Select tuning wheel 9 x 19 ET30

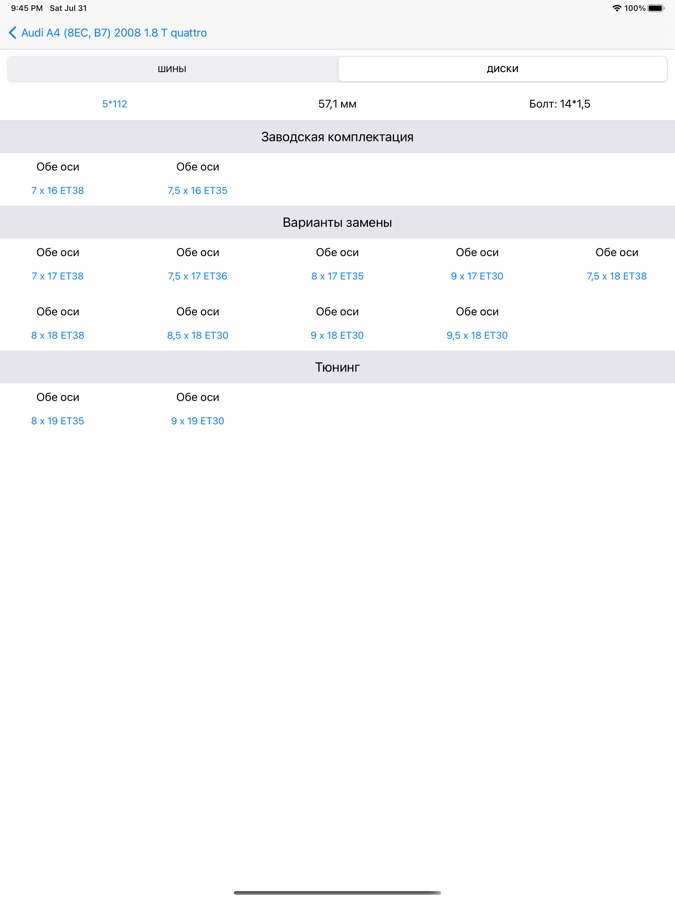tap(197, 421)
